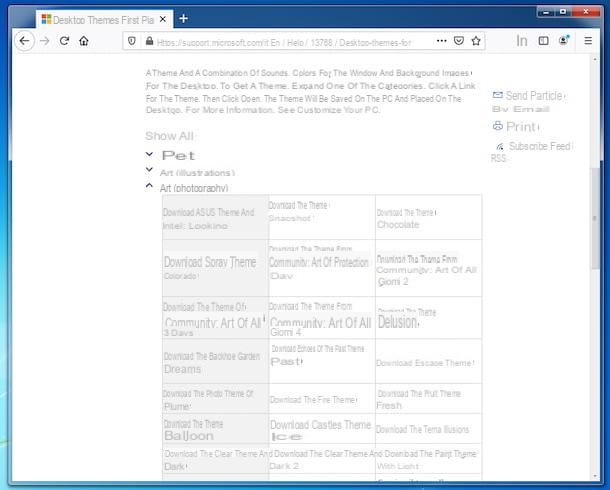Click the Print printer icon

pyautogui.click(x=498, y=126)
